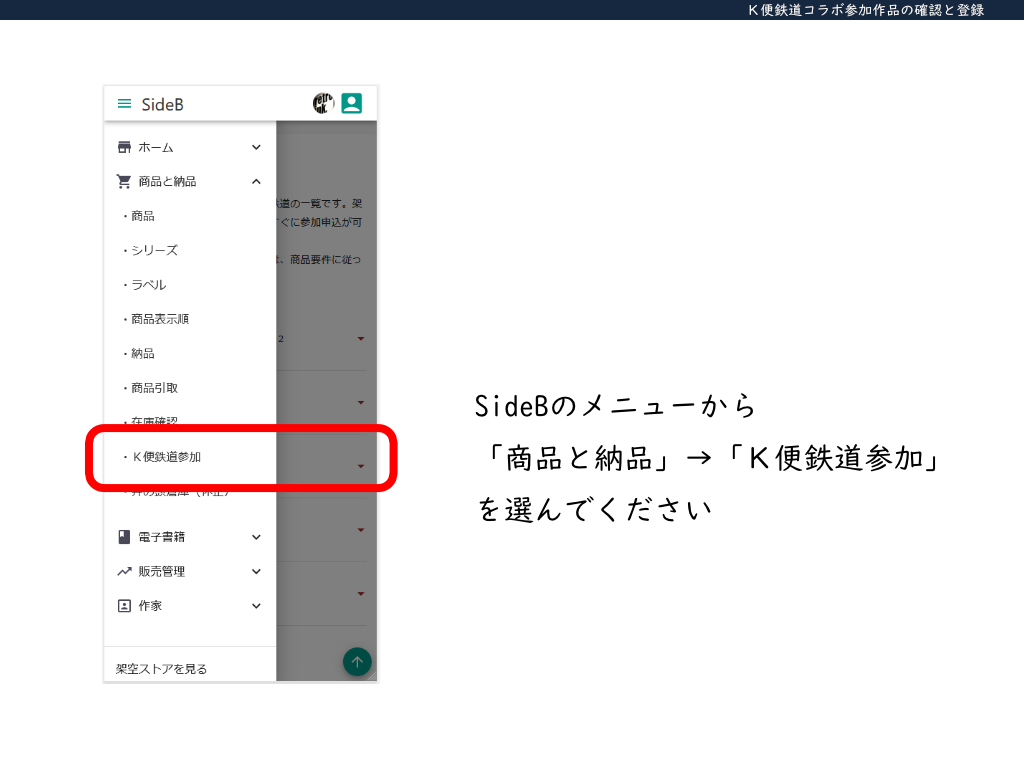The height and width of the screenshot is (768, 1024).
Task: Click the trending chart icon beside 販売管理
Action: pos(124,571)
